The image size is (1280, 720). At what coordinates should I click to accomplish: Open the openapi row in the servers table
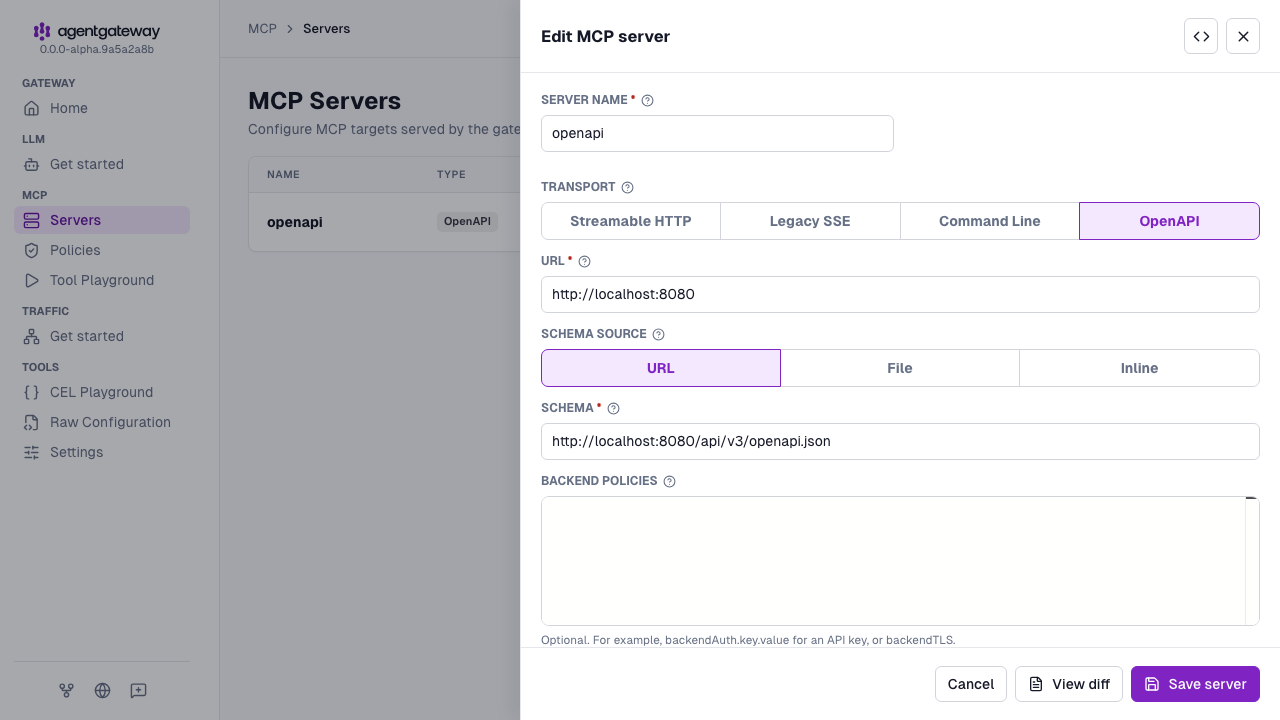384,222
